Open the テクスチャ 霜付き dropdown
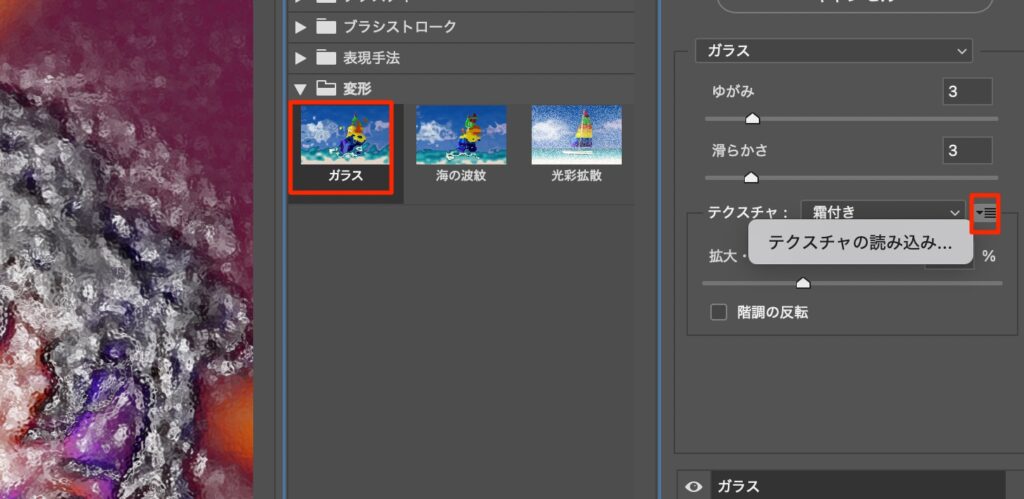This screenshot has height=499, width=1024. 883,212
